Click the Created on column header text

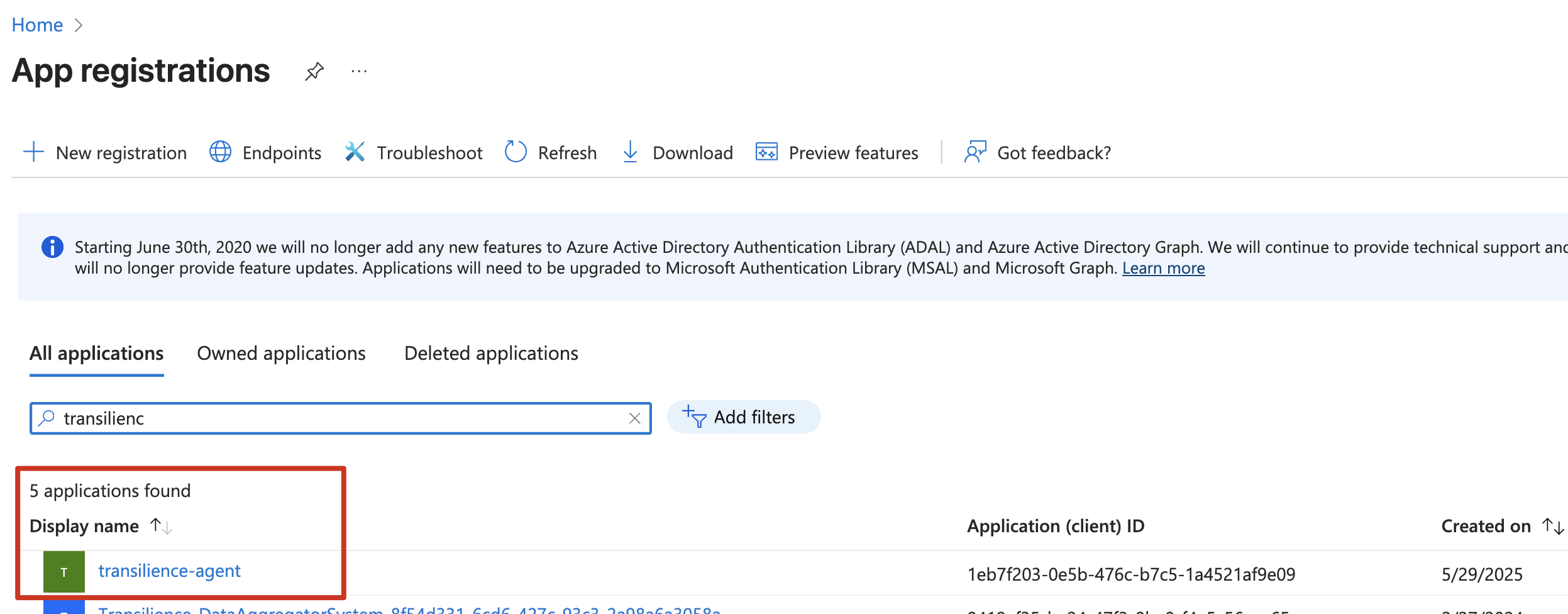click(x=1486, y=526)
